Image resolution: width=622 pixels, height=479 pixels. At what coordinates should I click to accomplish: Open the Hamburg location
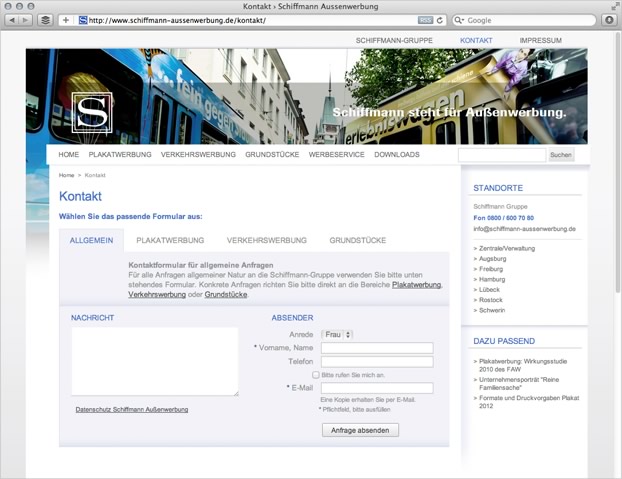492,280
